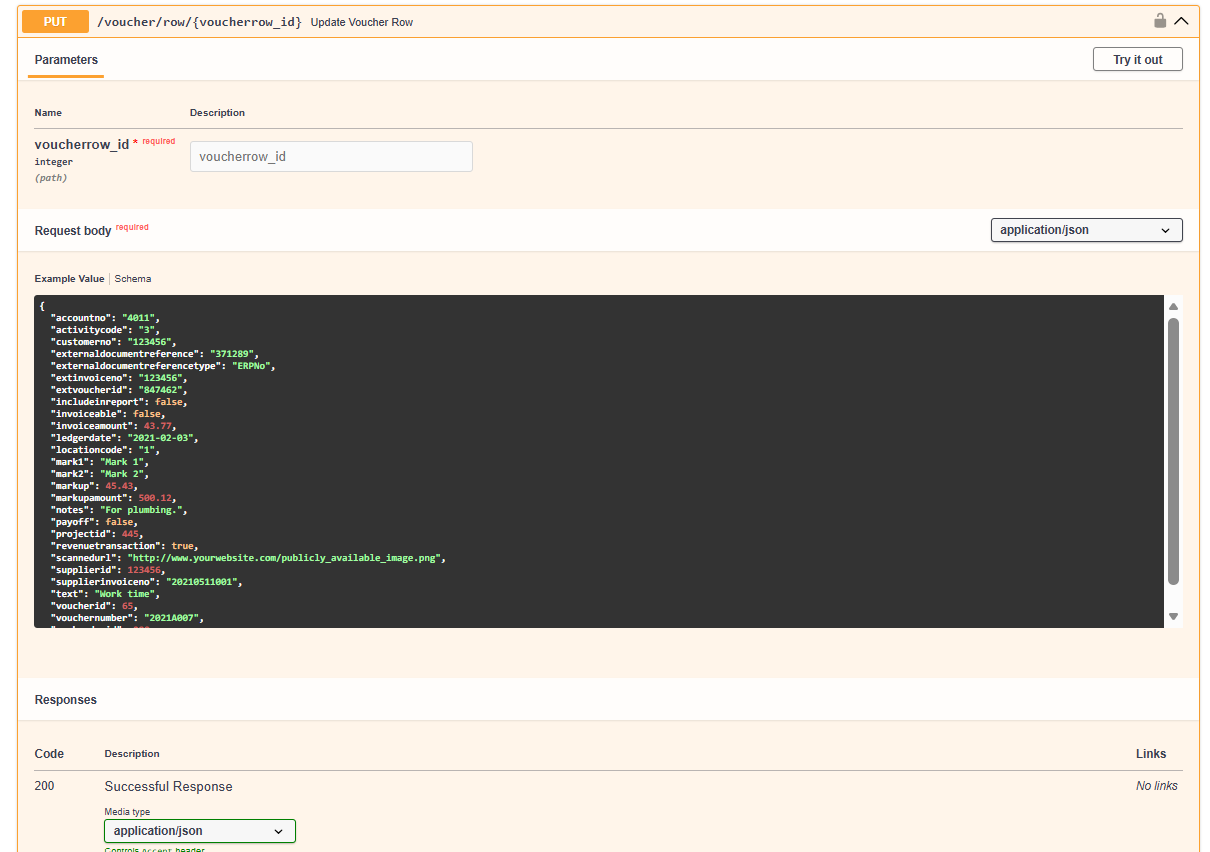Click the "ledgerdate" value 2021-02-03
Viewport: 1210px width, 852px height.
pyautogui.click(x=160, y=437)
